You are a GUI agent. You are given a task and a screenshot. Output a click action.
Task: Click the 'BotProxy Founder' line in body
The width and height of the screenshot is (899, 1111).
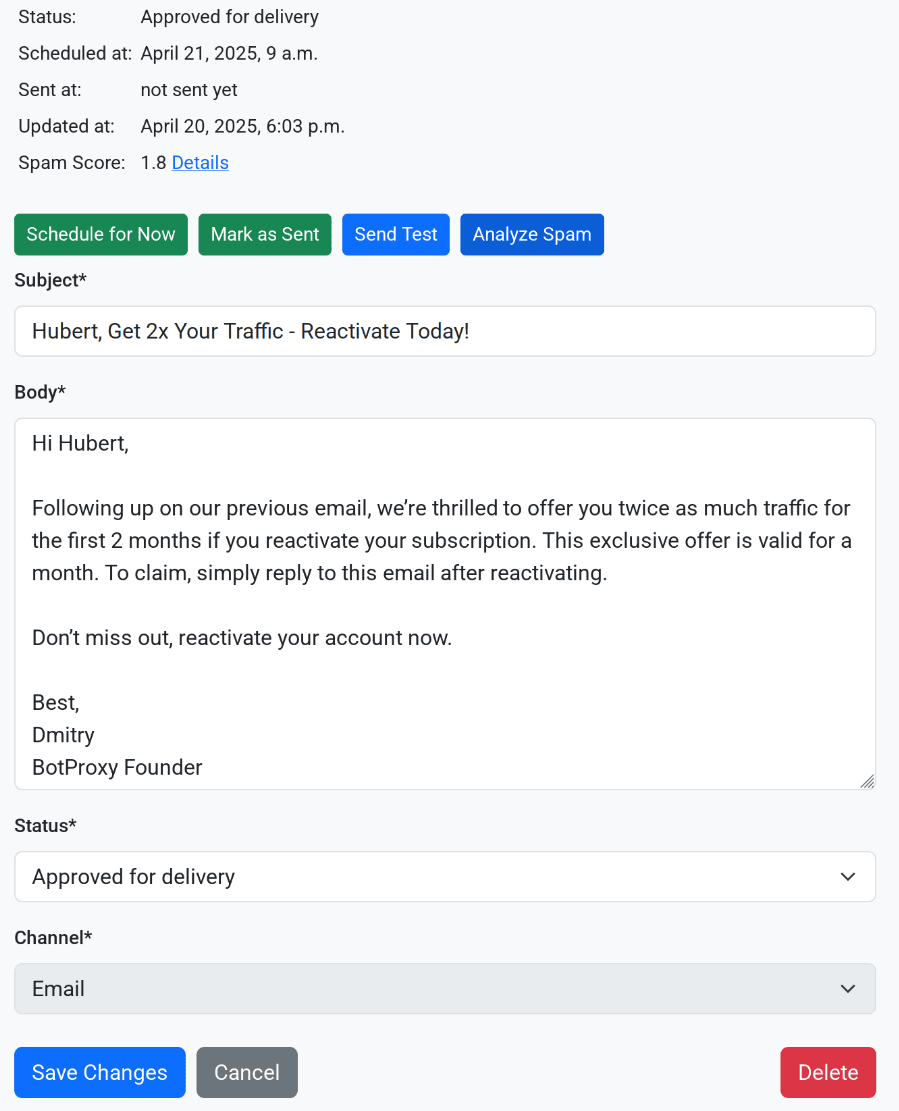[117, 768]
